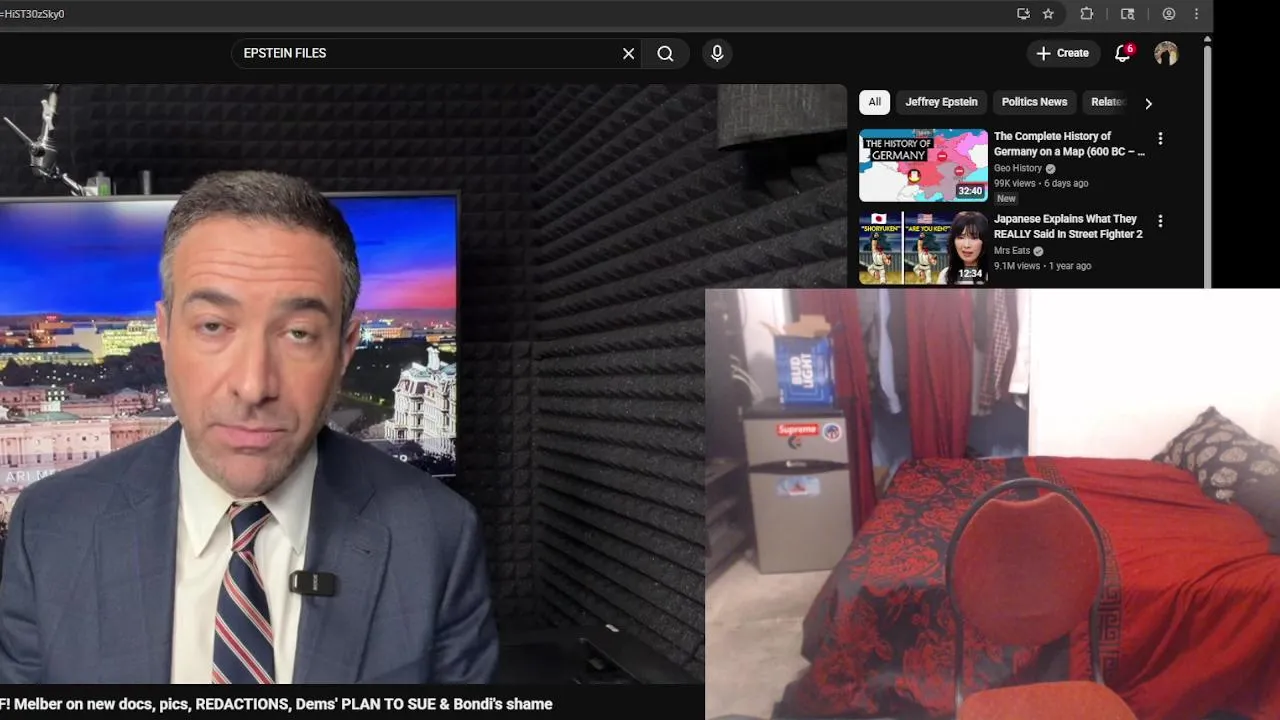Open the notifications bell
Screen dimensions: 1280x720
tap(1123, 54)
